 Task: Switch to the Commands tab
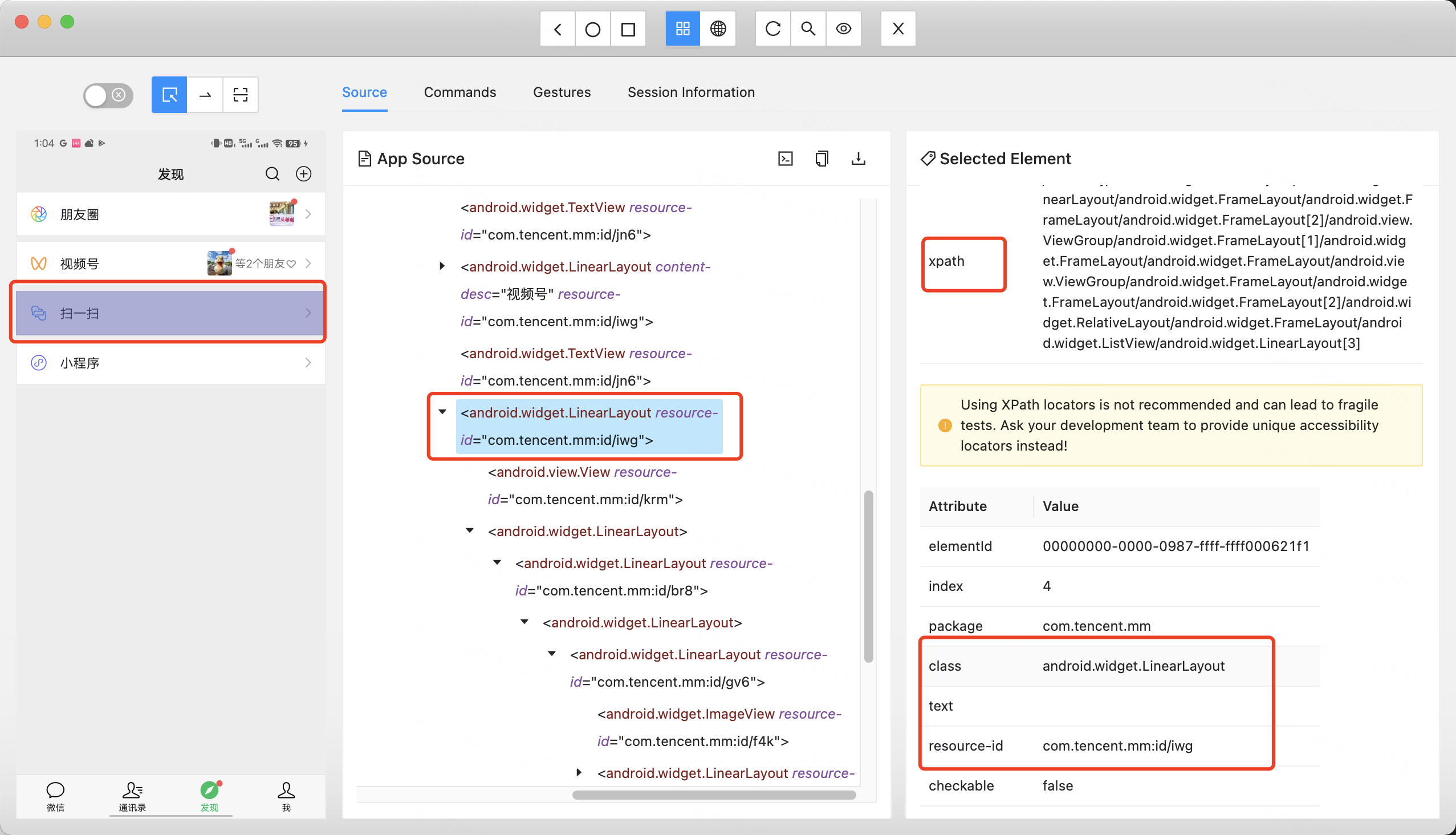459,92
